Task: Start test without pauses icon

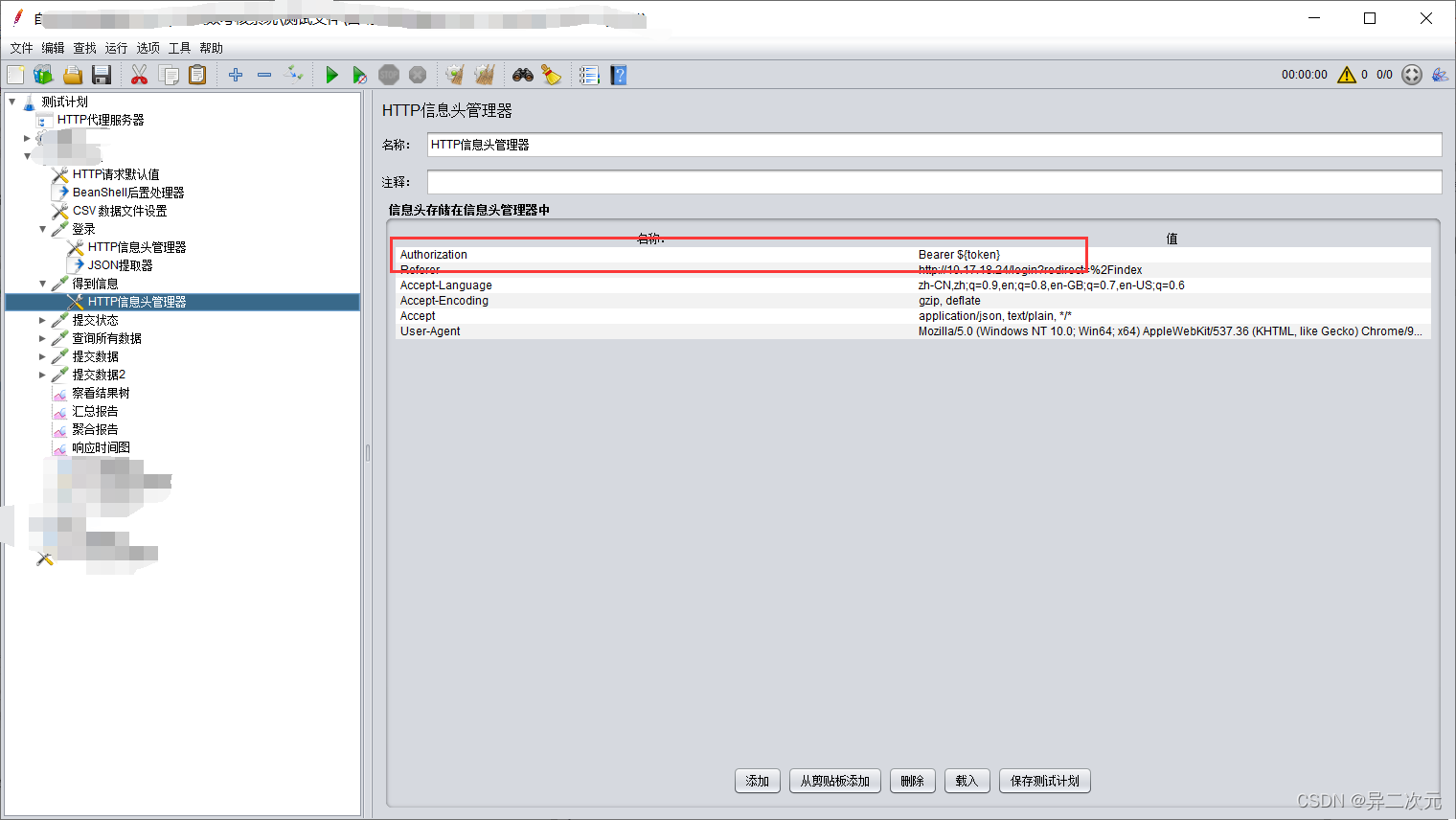Action: tap(360, 75)
